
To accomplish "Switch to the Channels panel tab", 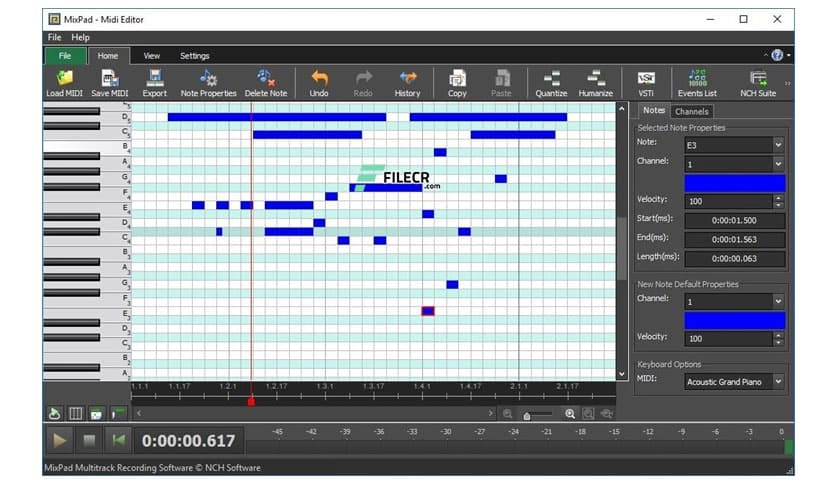I will pyautogui.click(x=692, y=111).
